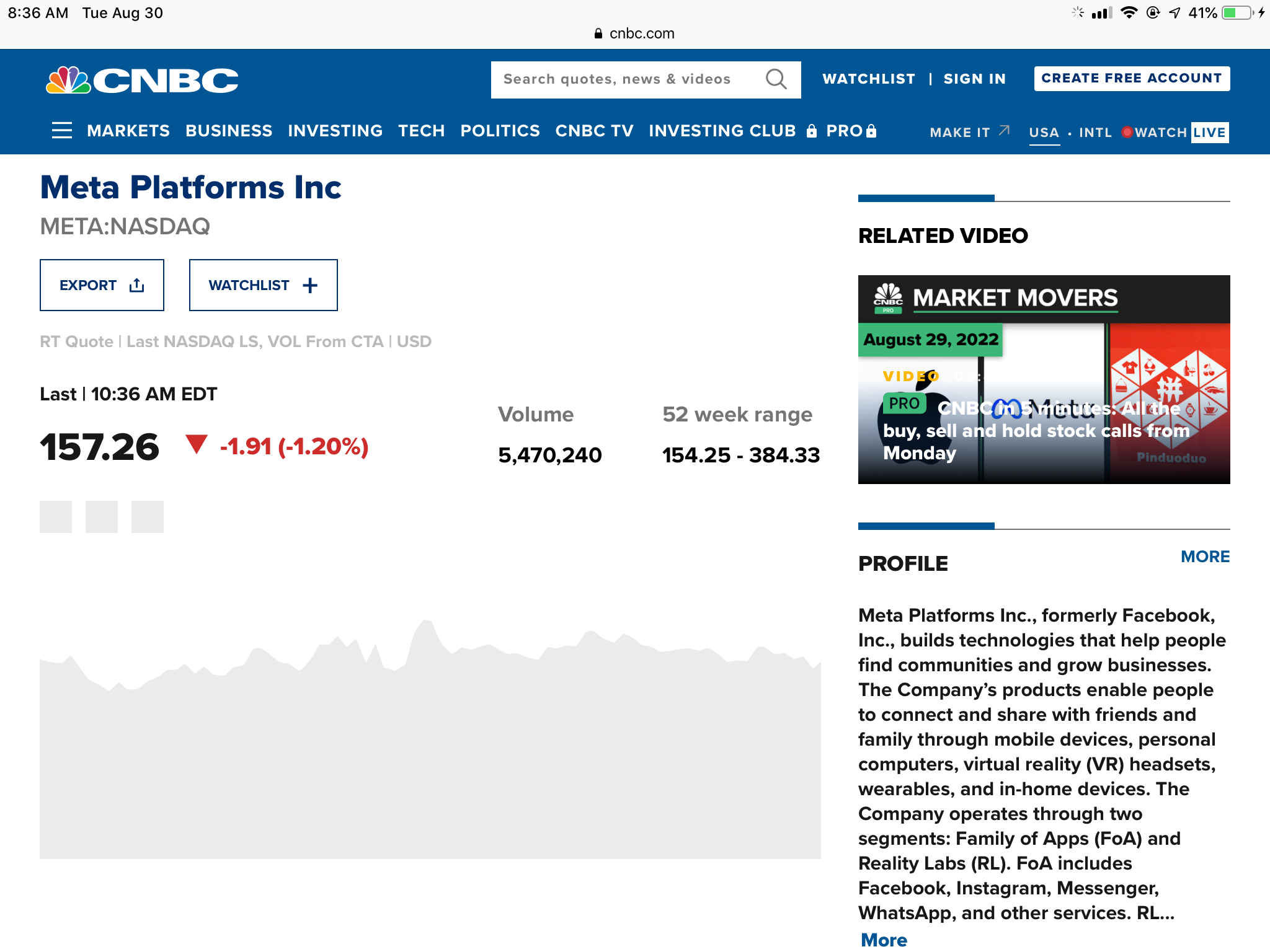Click the EXPORT button
This screenshot has height=952, width=1270.
pyautogui.click(x=102, y=285)
